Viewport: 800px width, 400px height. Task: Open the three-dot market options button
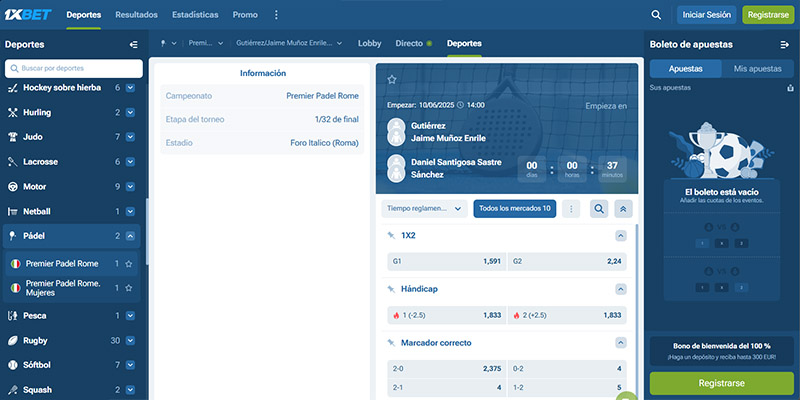coord(571,209)
